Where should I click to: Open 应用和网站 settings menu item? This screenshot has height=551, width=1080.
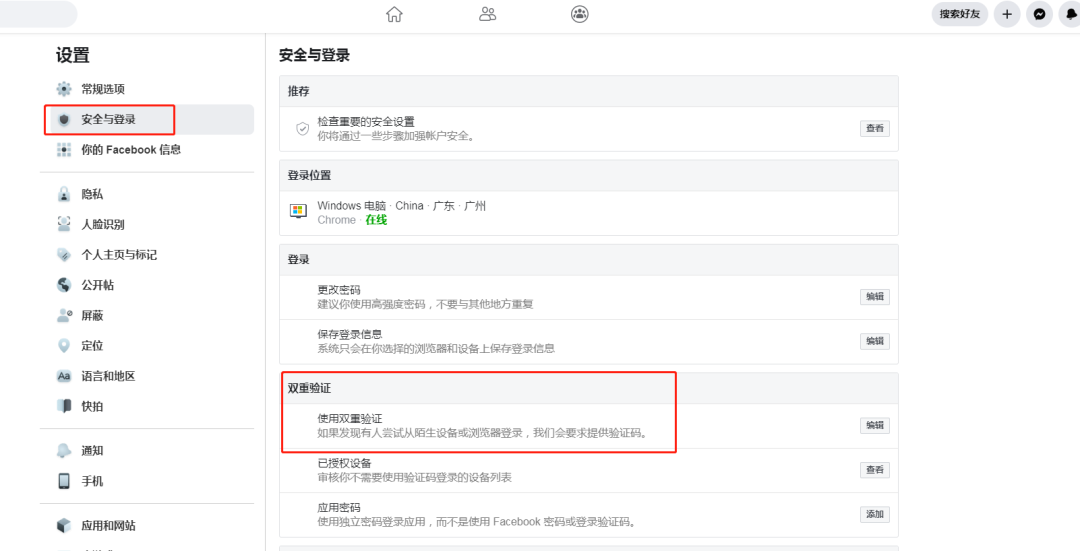(147, 526)
